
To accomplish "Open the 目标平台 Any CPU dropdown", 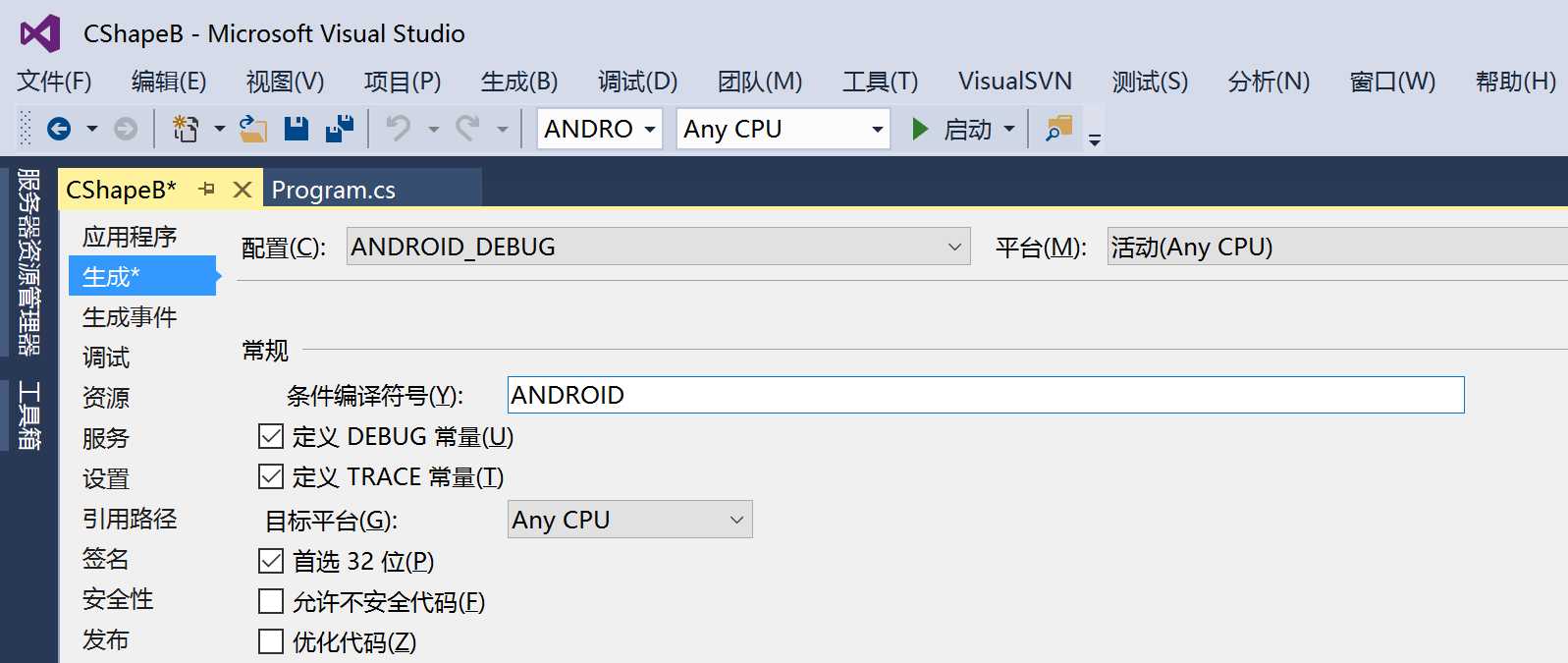I will tap(630, 520).
